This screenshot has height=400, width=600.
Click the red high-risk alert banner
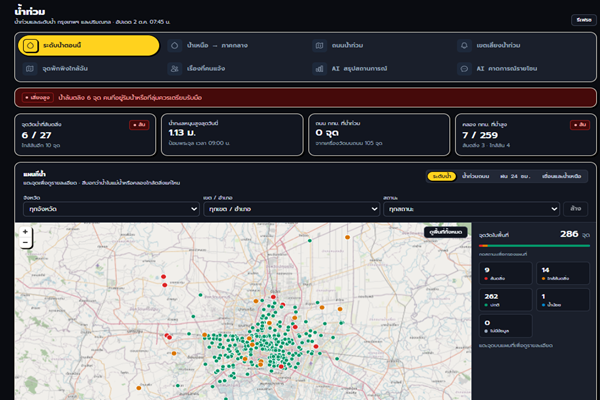coord(305,98)
